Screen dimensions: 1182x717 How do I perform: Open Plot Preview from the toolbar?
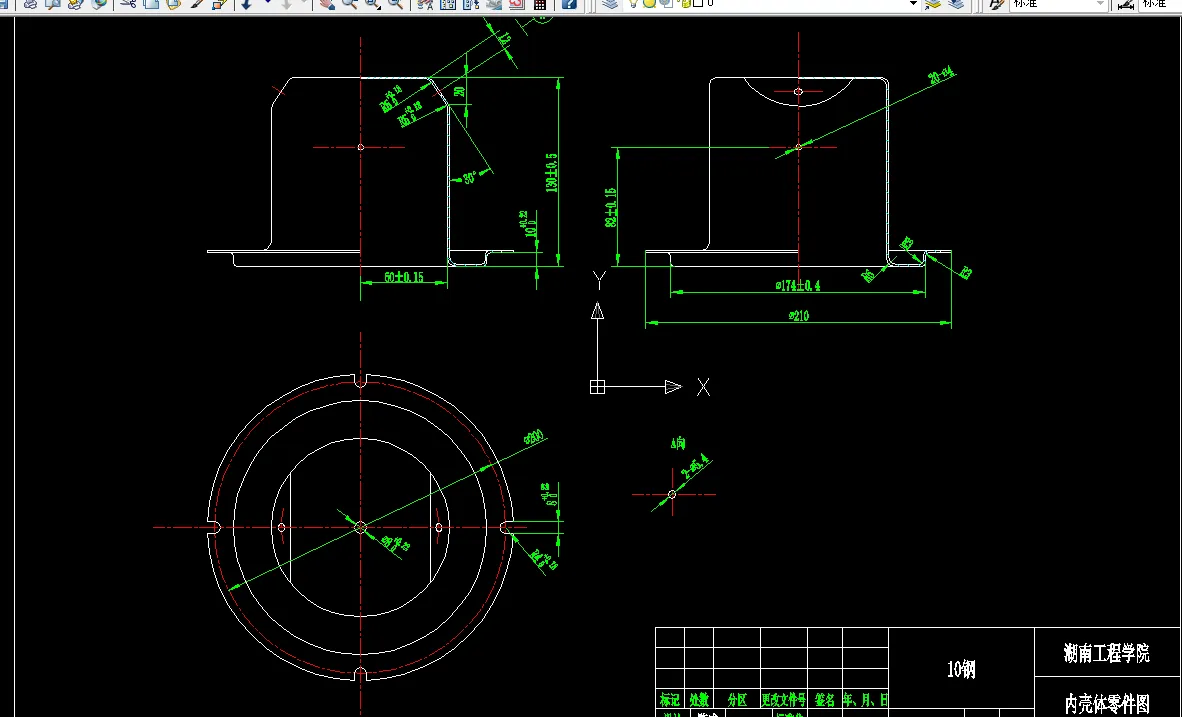click(x=53, y=4)
